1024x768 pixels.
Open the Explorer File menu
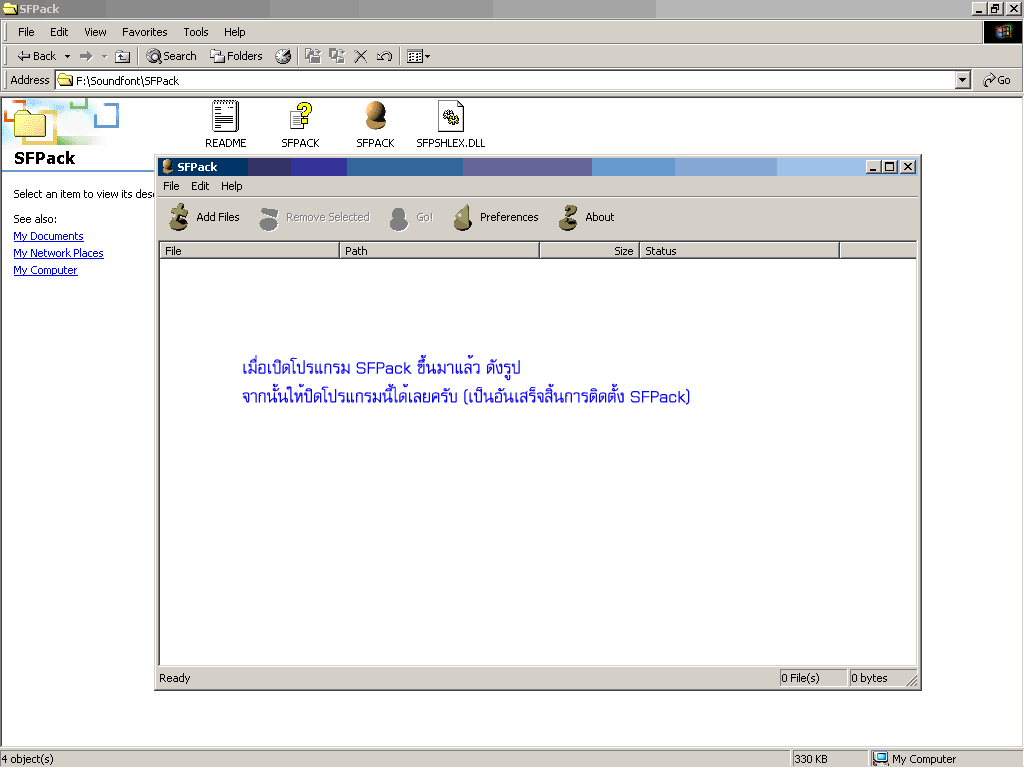coord(26,32)
